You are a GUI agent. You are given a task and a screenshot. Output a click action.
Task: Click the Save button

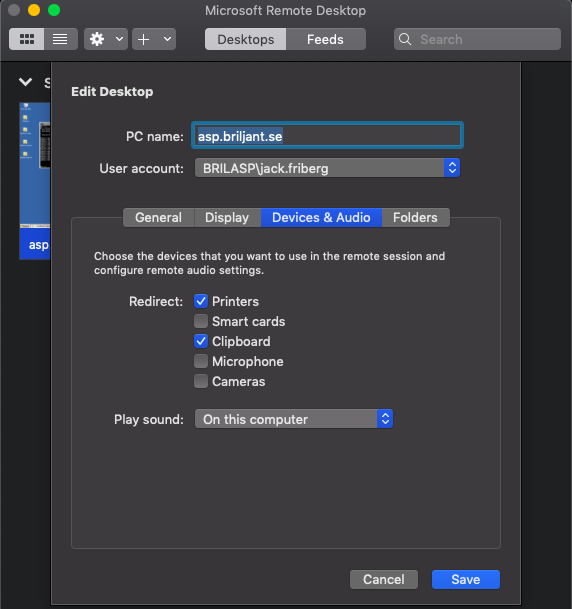(x=466, y=579)
